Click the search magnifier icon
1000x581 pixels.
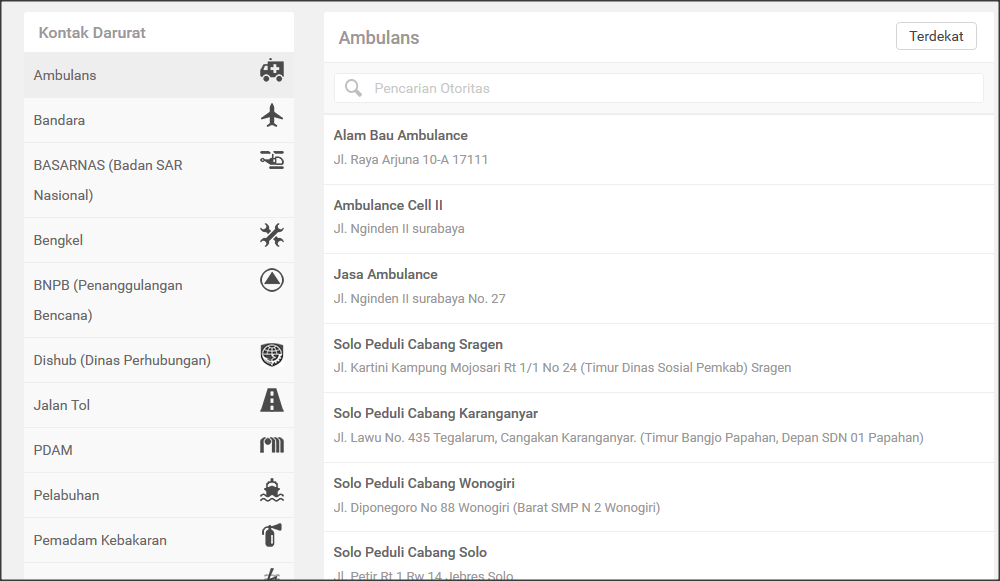point(352,88)
